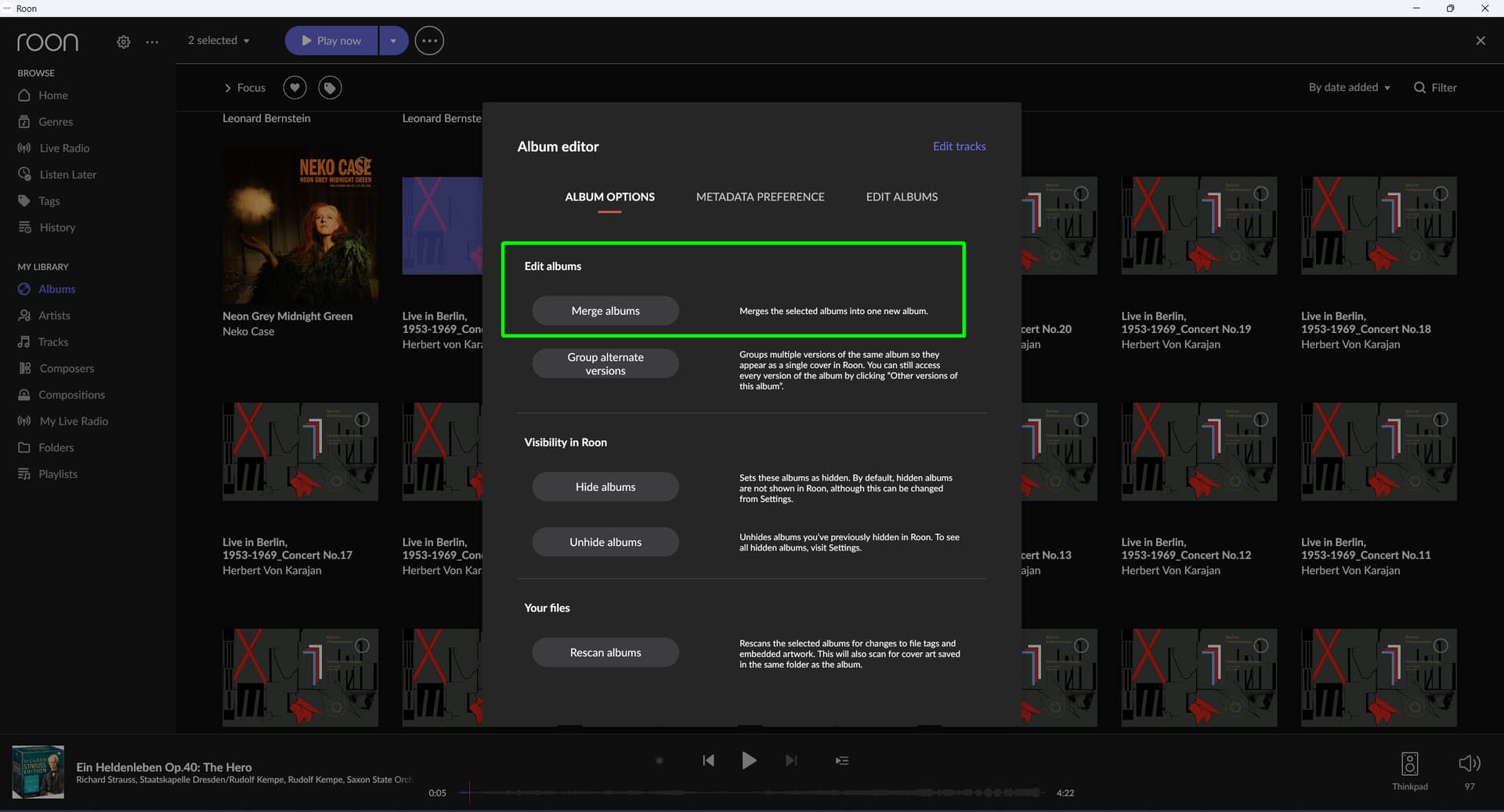
Task: Open the Neon Grey Midnight Green album cover
Action: pyautogui.click(x=300, y=226)
